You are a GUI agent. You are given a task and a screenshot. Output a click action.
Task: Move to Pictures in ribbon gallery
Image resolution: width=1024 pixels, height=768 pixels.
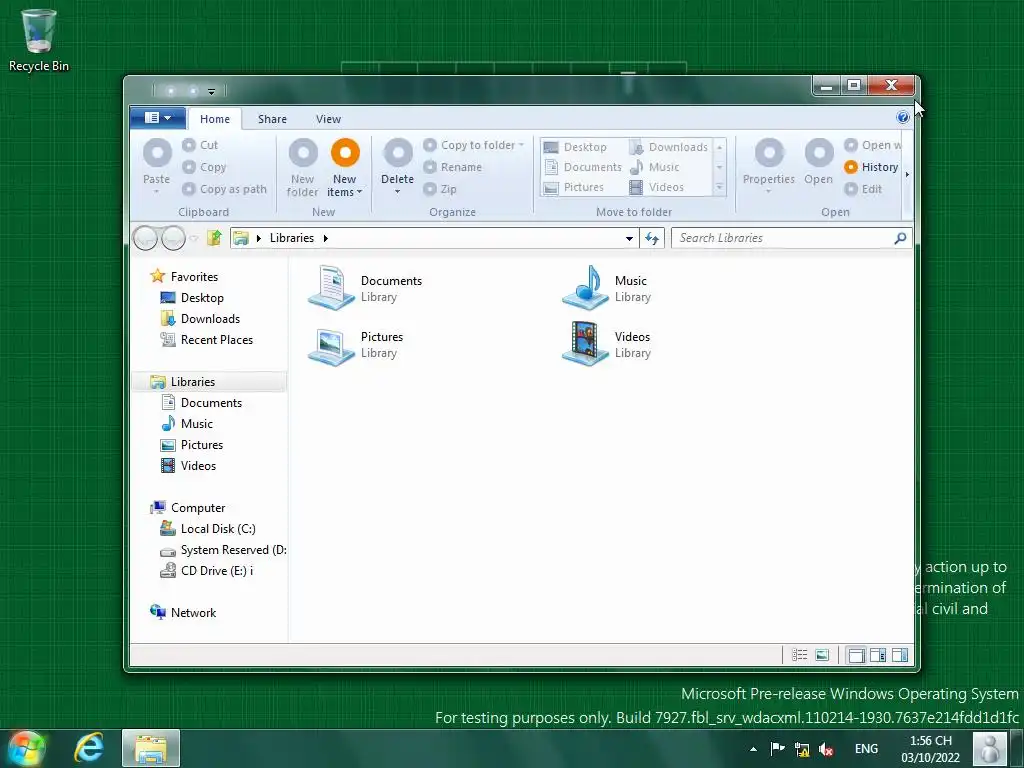click(574, 187)
